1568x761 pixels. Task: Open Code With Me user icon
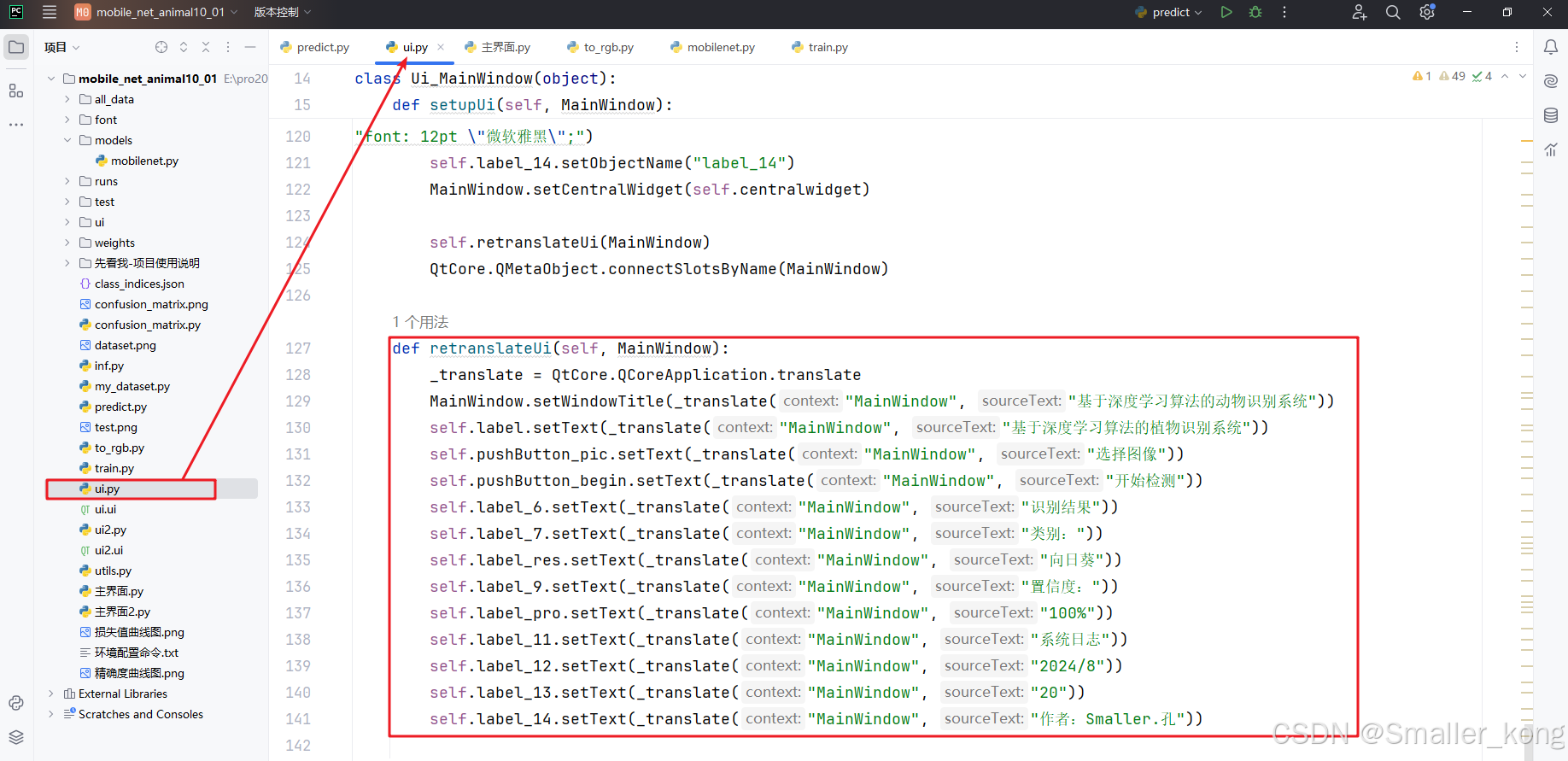click(x=1360, y=12)
